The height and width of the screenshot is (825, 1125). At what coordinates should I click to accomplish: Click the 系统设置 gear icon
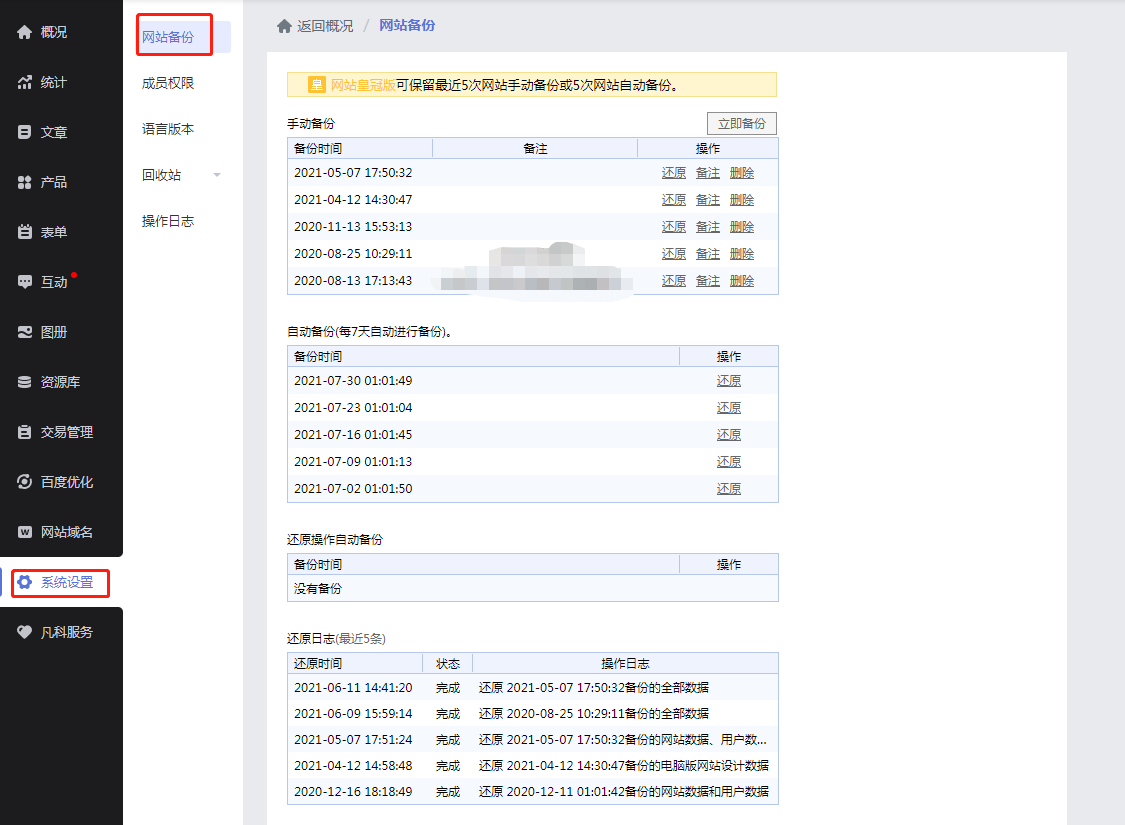point(24,582)
